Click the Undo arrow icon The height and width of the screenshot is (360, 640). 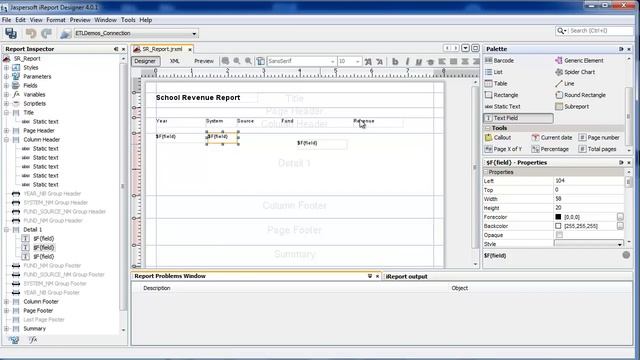(x=31, y=33)
